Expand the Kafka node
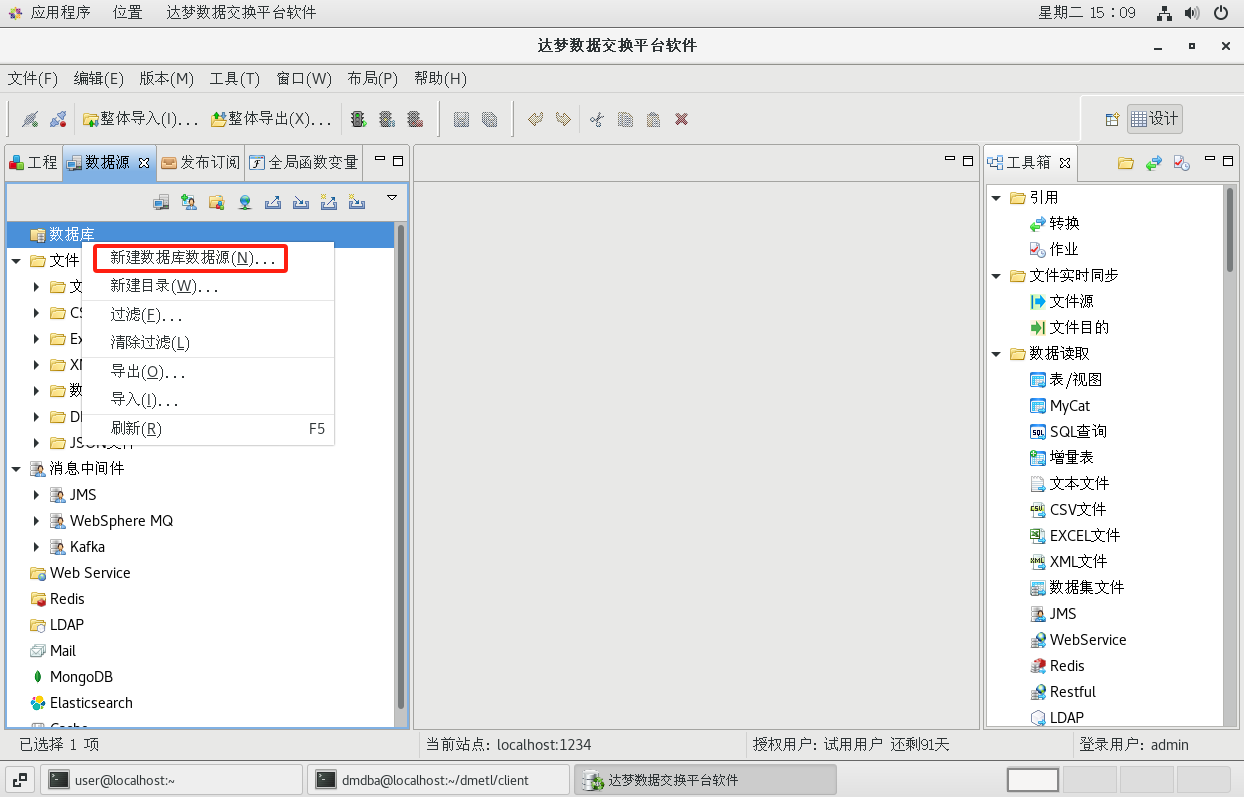Viewport: 1244px width, 797px height. coord(37,547)
